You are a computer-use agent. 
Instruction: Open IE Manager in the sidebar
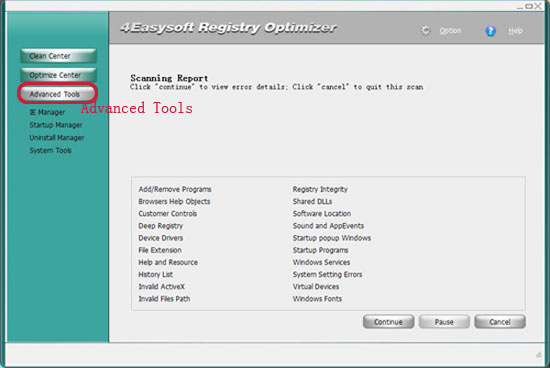[x=47, y=112]
